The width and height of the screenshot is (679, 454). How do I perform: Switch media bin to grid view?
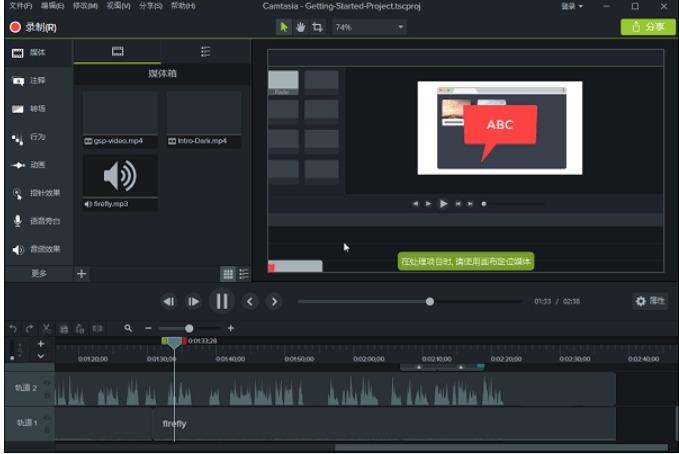point(228,274)
